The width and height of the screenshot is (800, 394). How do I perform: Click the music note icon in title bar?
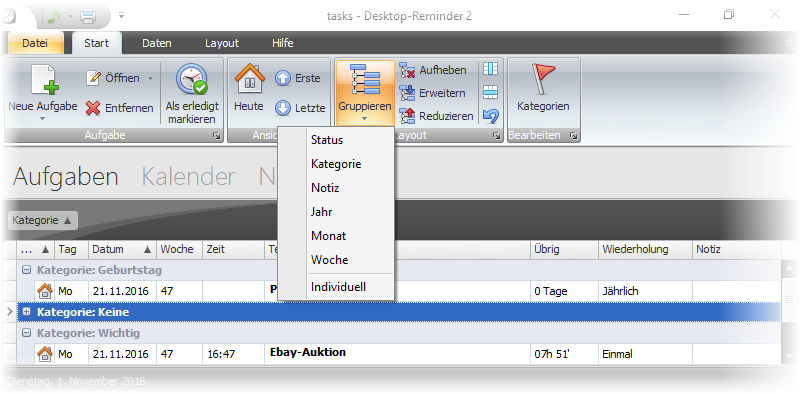(x=54, y=16)
